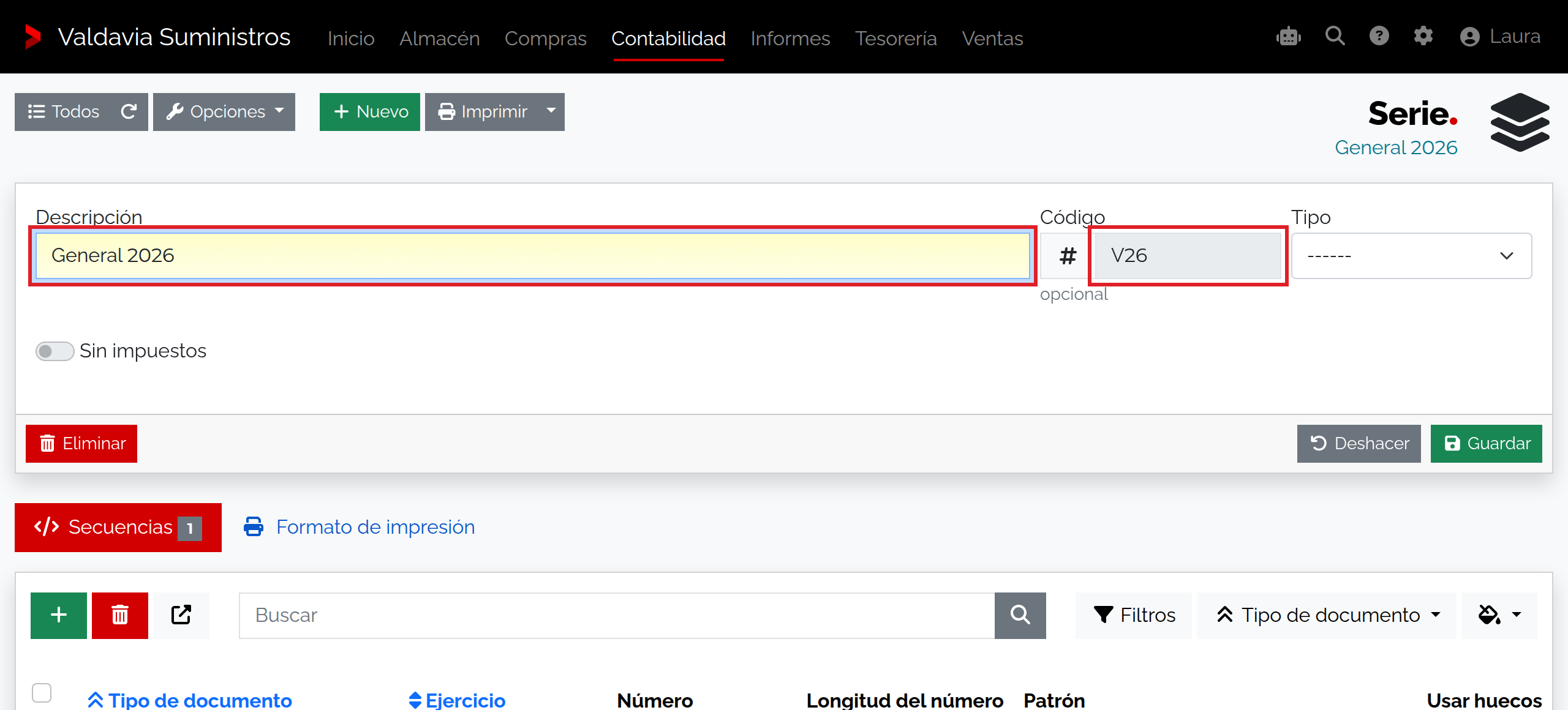Image resolution: width=1568 pixels, height=710 pixels.
Task: Click the Código field containing V26
Action: coord(1188,255)
